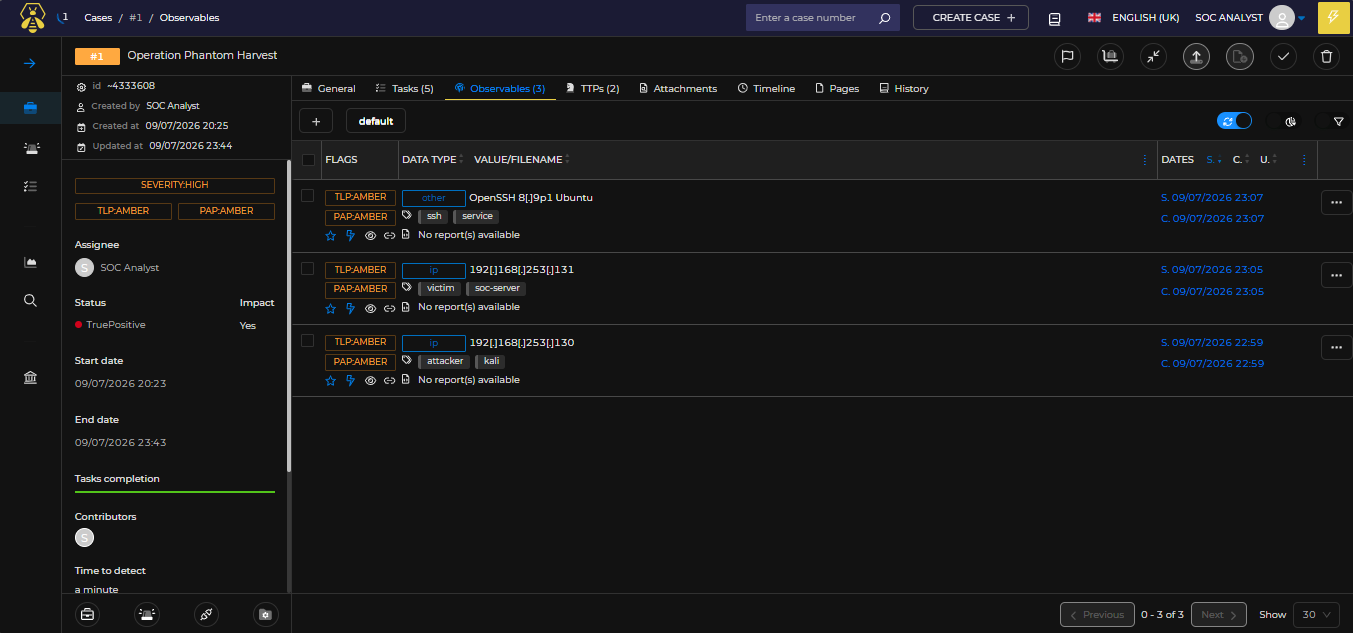Star the 192[.]168[.]253[.]130 observable
This screenshot has width=1353, height=633.
point(331,380)
